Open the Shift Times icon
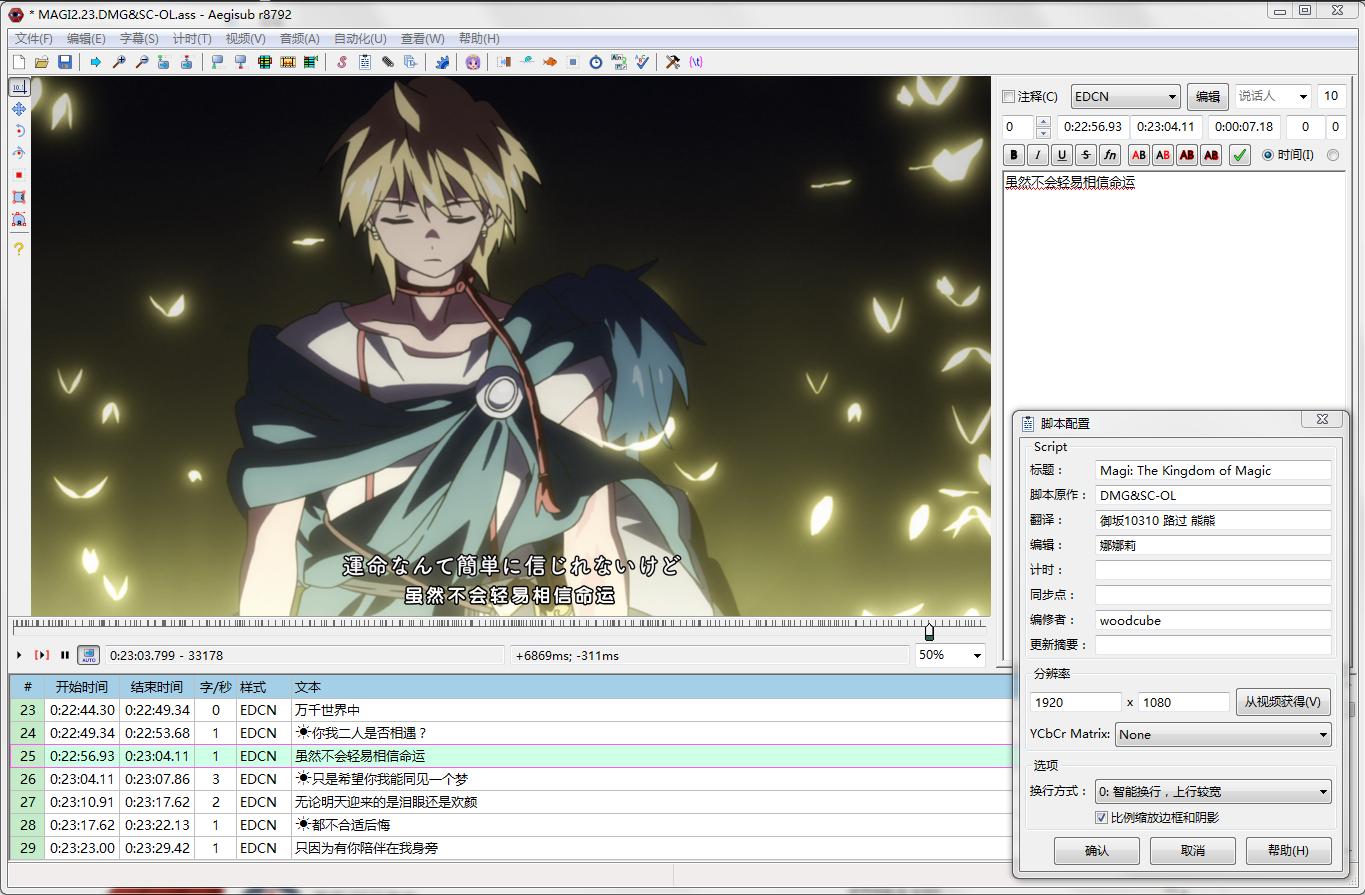This screenshot has width=1365, height=895. click(504, 62)
